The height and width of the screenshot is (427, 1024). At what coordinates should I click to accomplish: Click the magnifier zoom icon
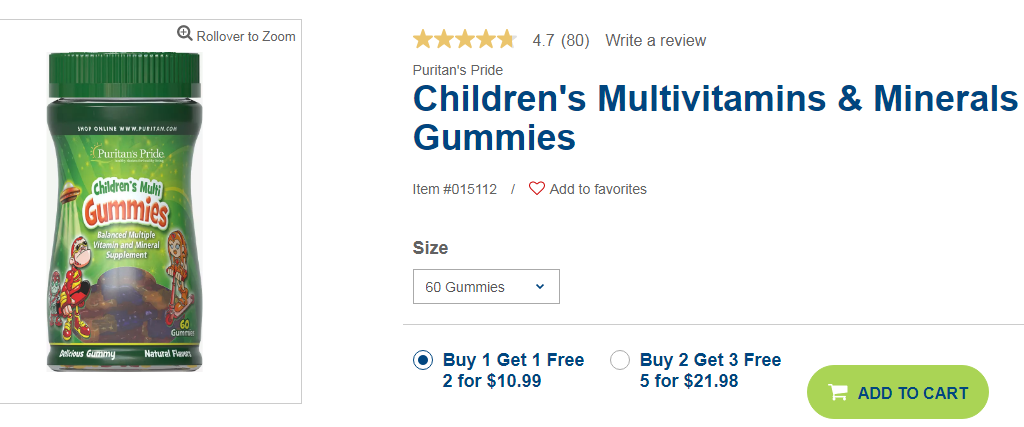coord(185,33)
